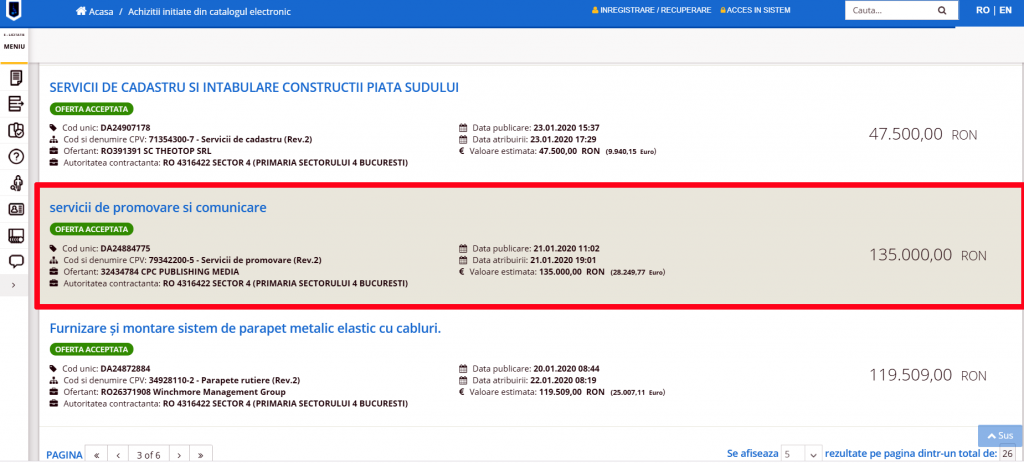Viewport: 1024px width, 463px height.
Task: Click the 135.000,00 RON large amount
Action: click(927, 255)
